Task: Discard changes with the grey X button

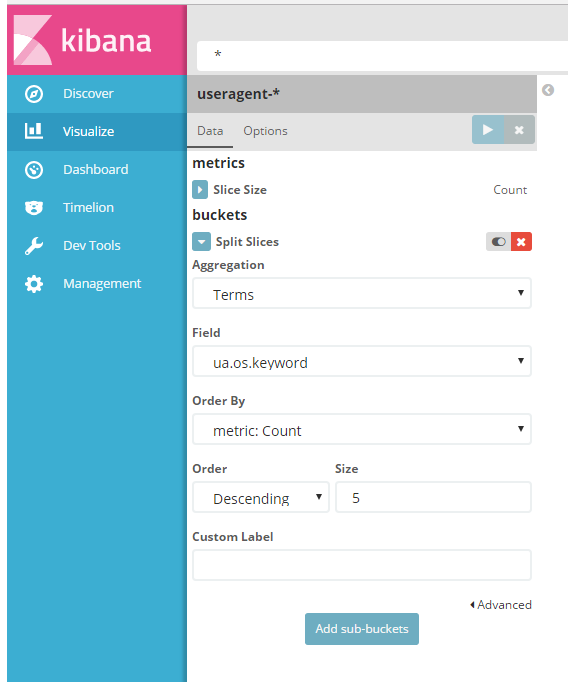Action: [x=519, y=130]
